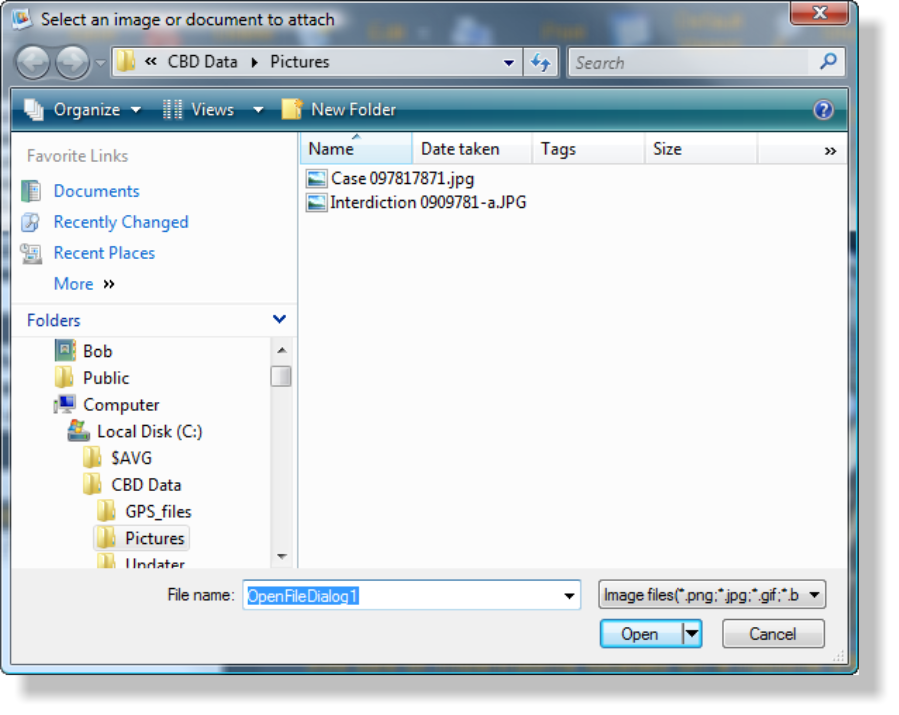Click the Views button
899x715 pixels.
point(198,110)
